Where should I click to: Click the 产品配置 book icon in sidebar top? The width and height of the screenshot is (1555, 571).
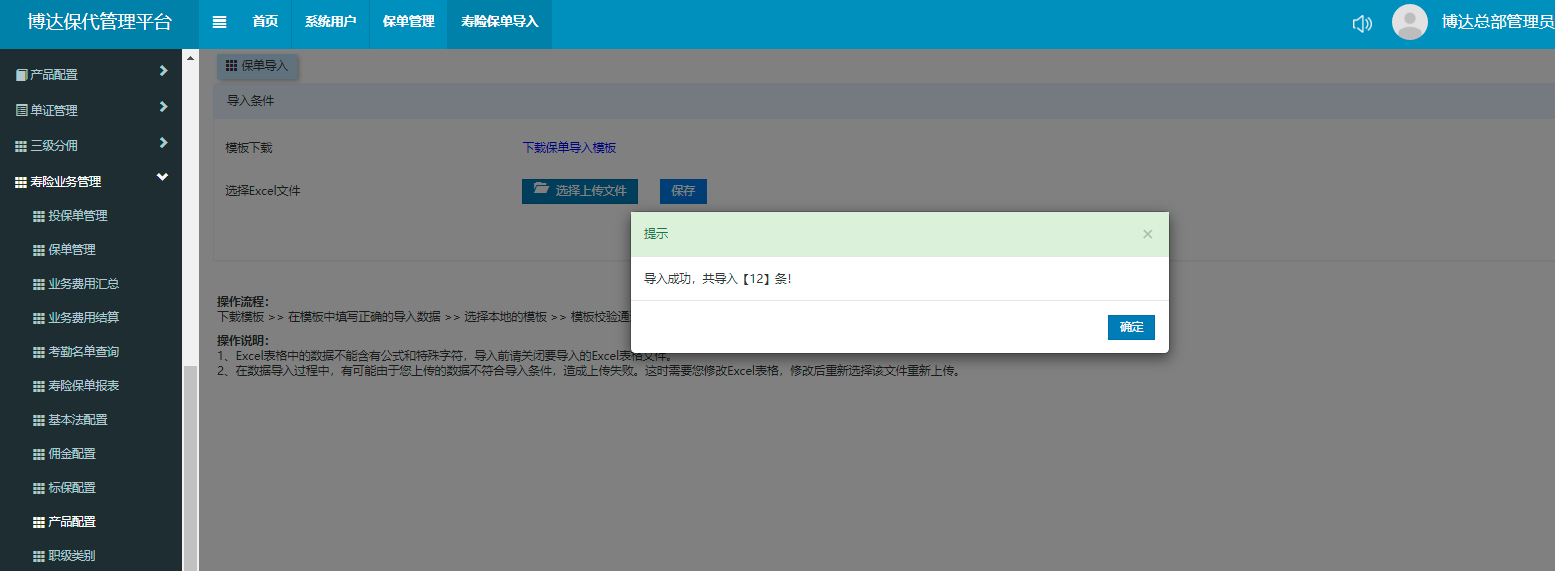22,75
